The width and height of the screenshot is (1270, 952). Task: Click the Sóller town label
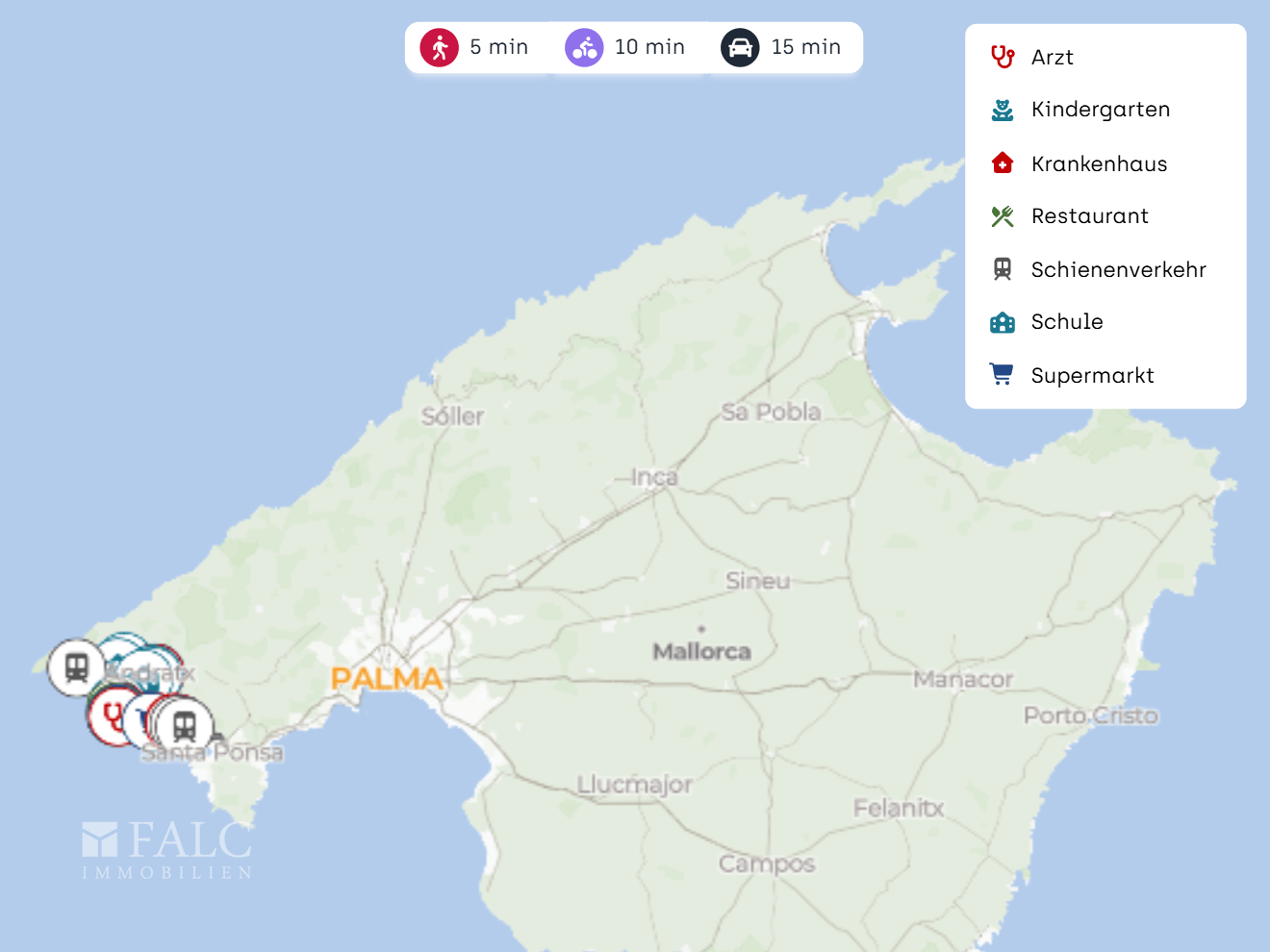tap(452, 416)
